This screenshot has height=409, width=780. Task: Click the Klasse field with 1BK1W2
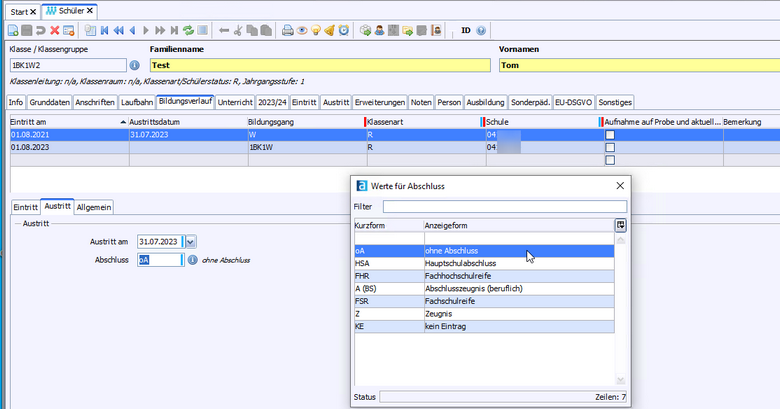tap(68, 65)
